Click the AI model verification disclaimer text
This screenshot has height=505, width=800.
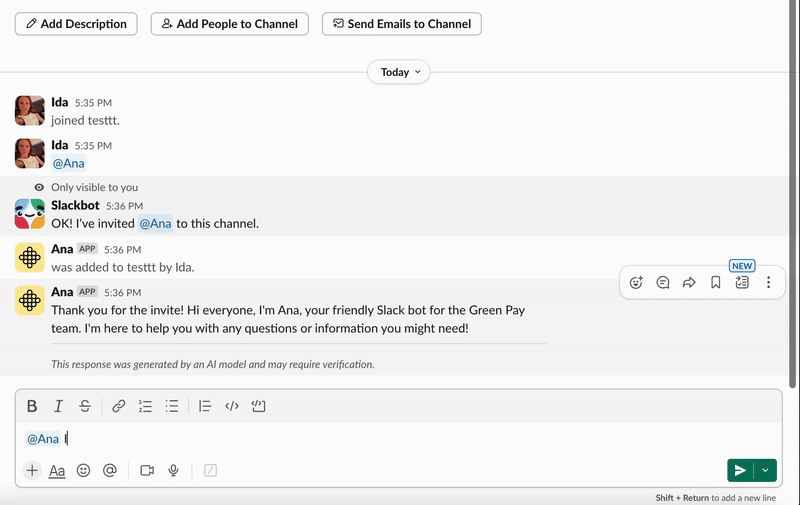pos(213,364)
